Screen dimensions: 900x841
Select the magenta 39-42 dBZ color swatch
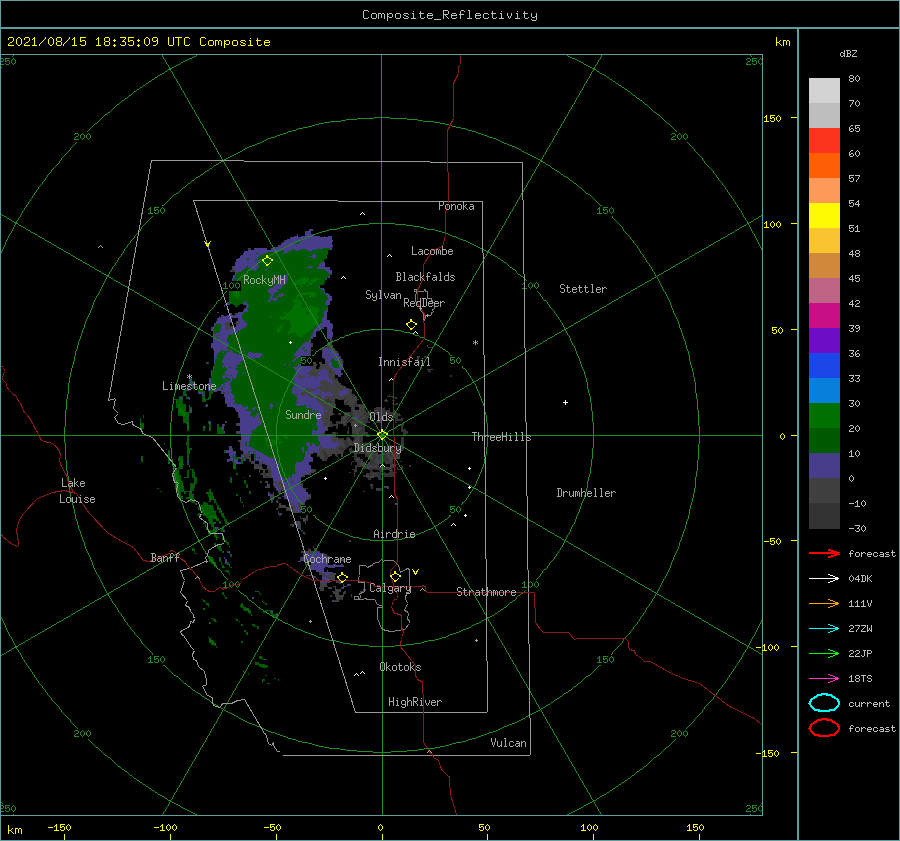pos(824,316)
